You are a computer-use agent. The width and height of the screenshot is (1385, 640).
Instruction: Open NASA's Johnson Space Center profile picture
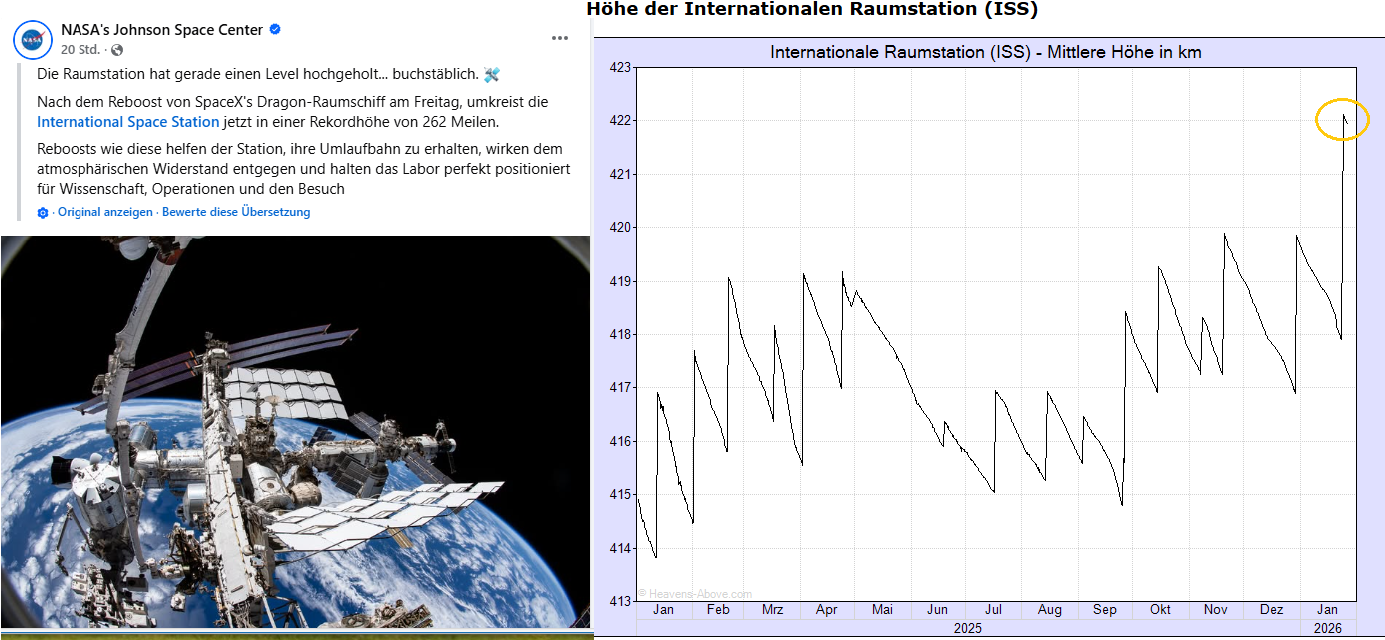[x=33, y=39]
